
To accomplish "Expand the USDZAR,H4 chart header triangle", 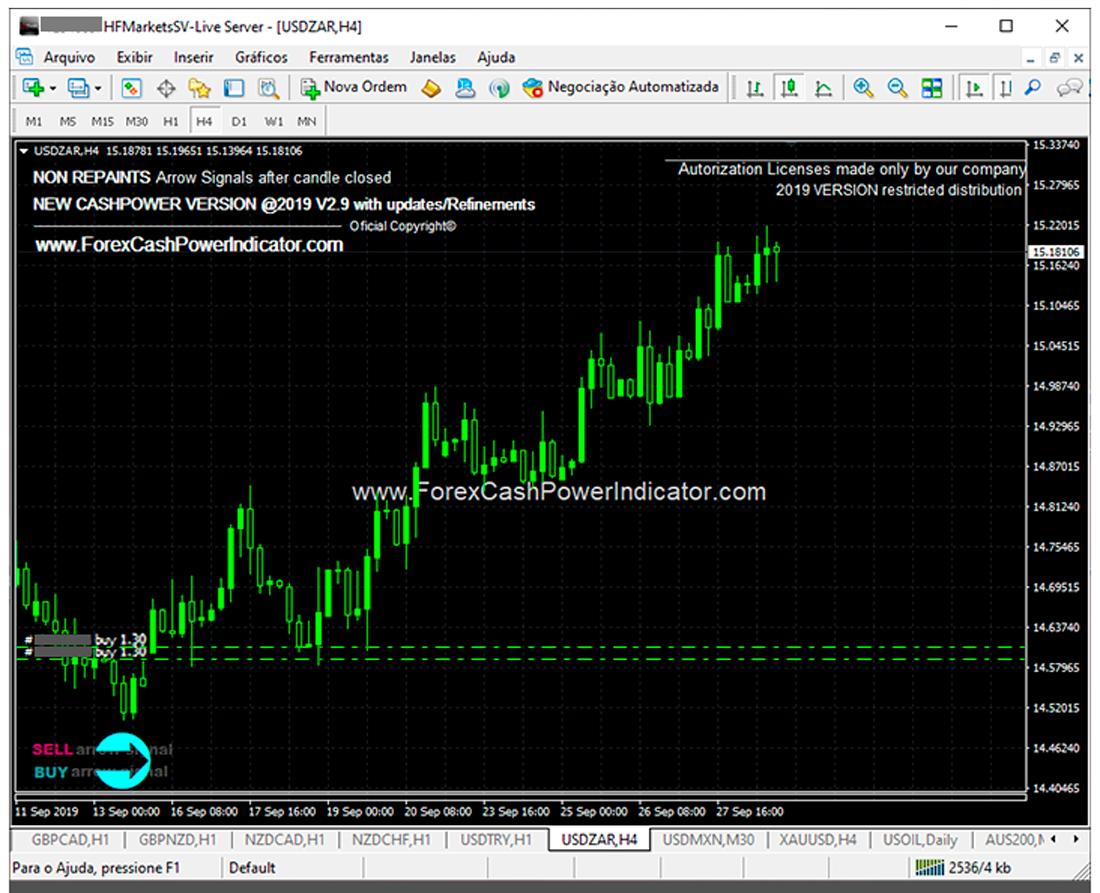I will 24,151.
